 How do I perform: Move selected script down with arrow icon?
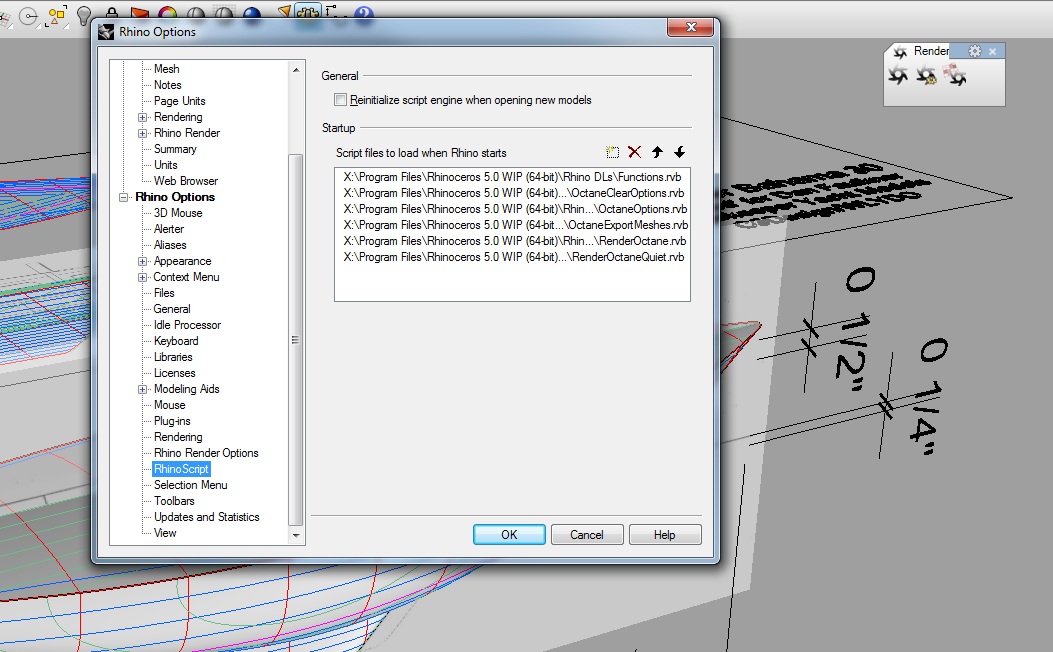[680, 152]
